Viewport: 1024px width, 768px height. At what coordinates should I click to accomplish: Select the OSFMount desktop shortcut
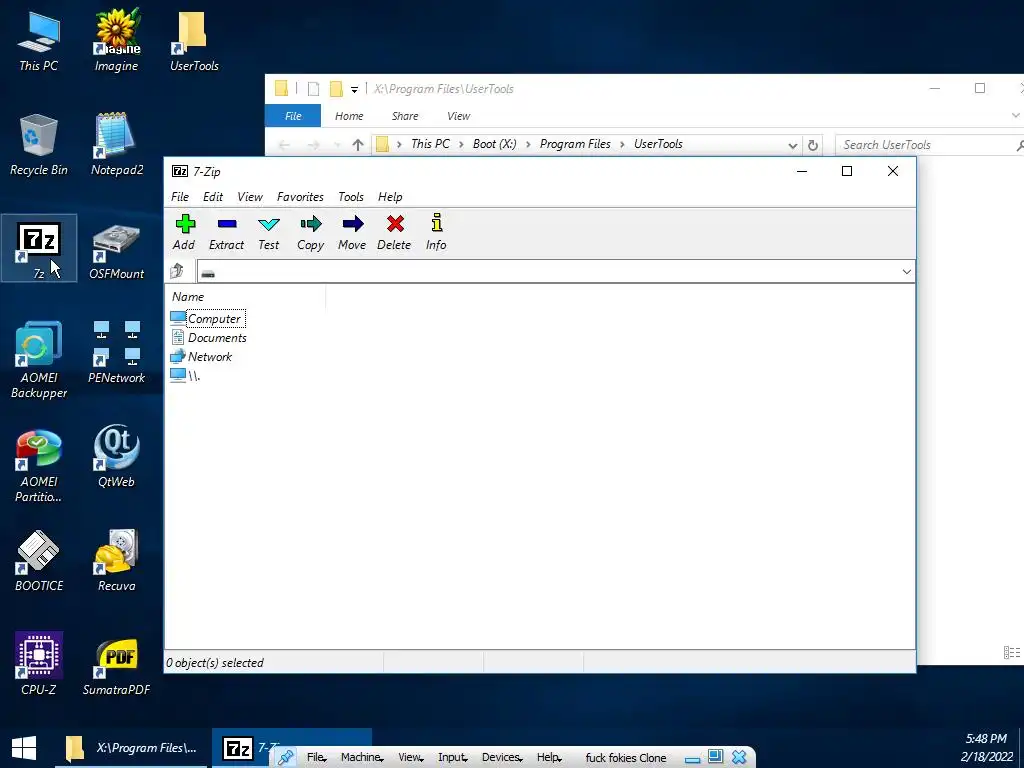click(x=116, y=251)
